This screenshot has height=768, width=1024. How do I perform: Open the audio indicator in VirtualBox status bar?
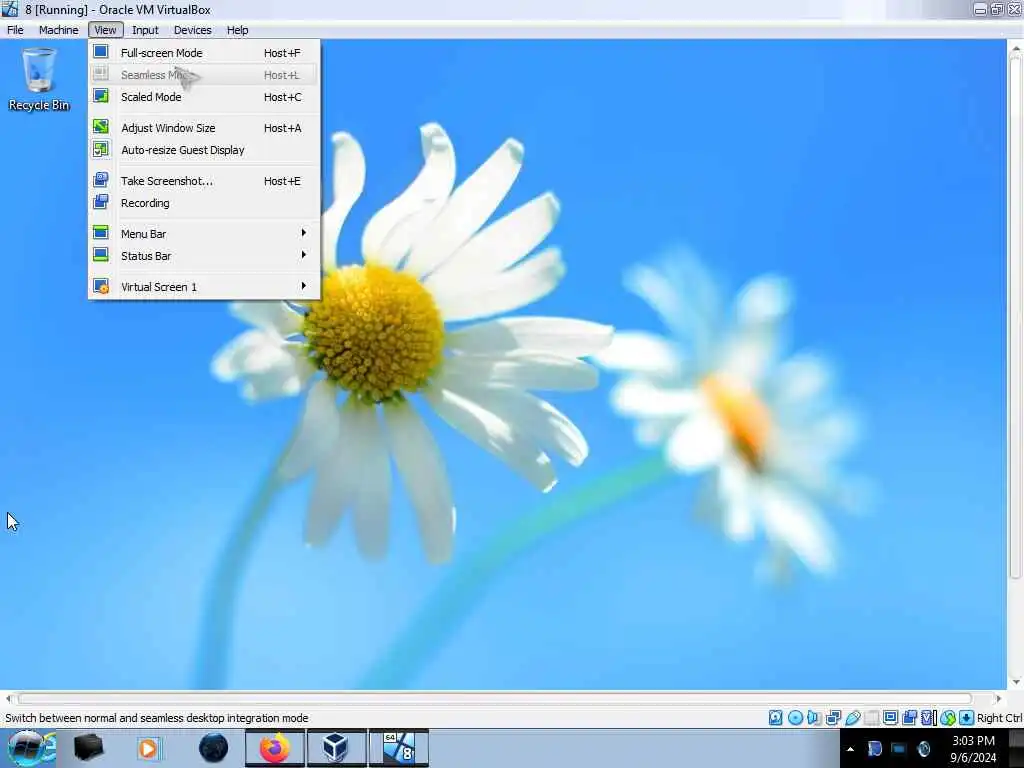(x=813, y=718)
